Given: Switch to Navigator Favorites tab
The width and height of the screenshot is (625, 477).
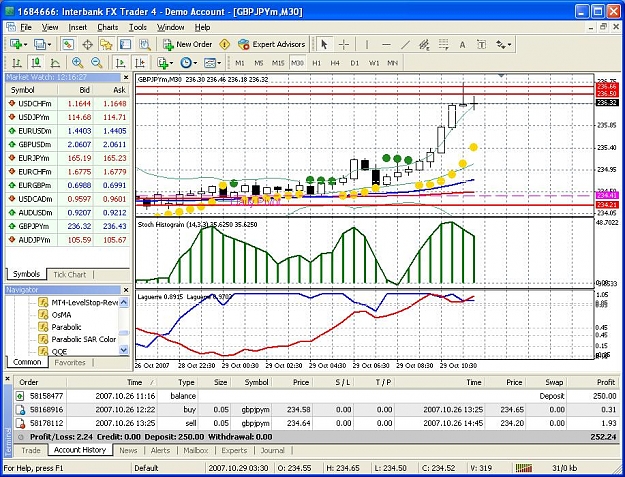Looking at the screenshot, I should click(70, 362).
